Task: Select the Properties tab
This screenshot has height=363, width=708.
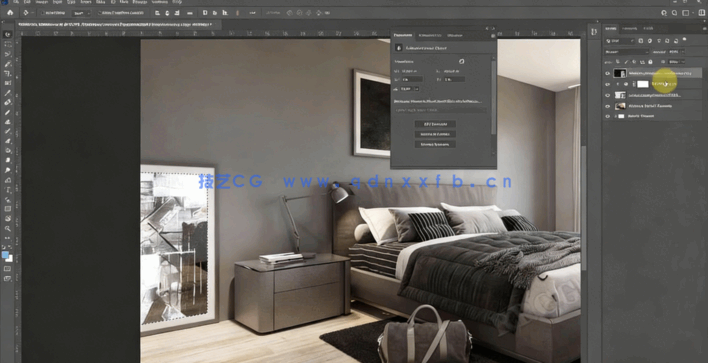Action: [403, 35]
